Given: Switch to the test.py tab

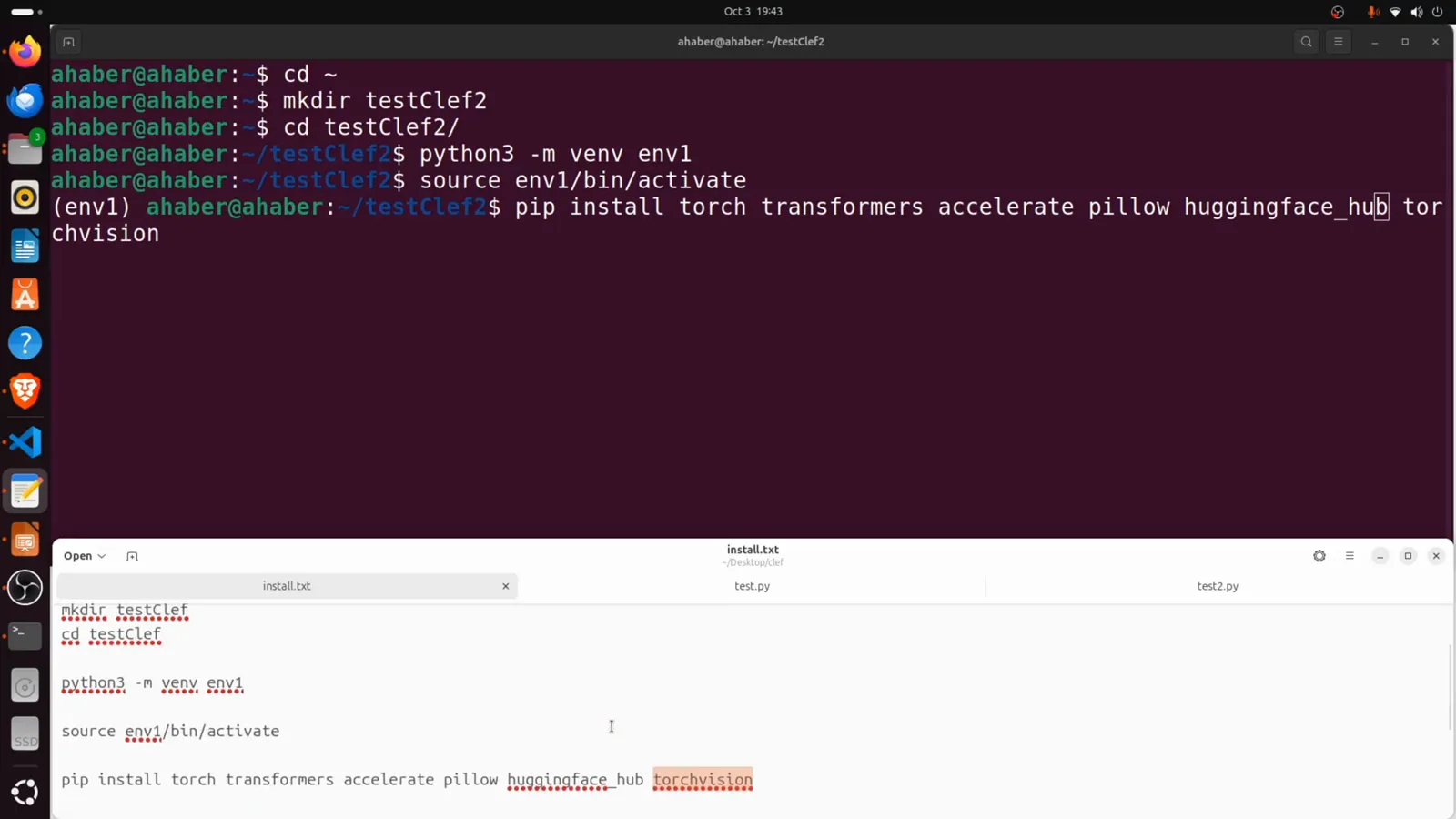Looking at the screenshot, I should 752,586.
